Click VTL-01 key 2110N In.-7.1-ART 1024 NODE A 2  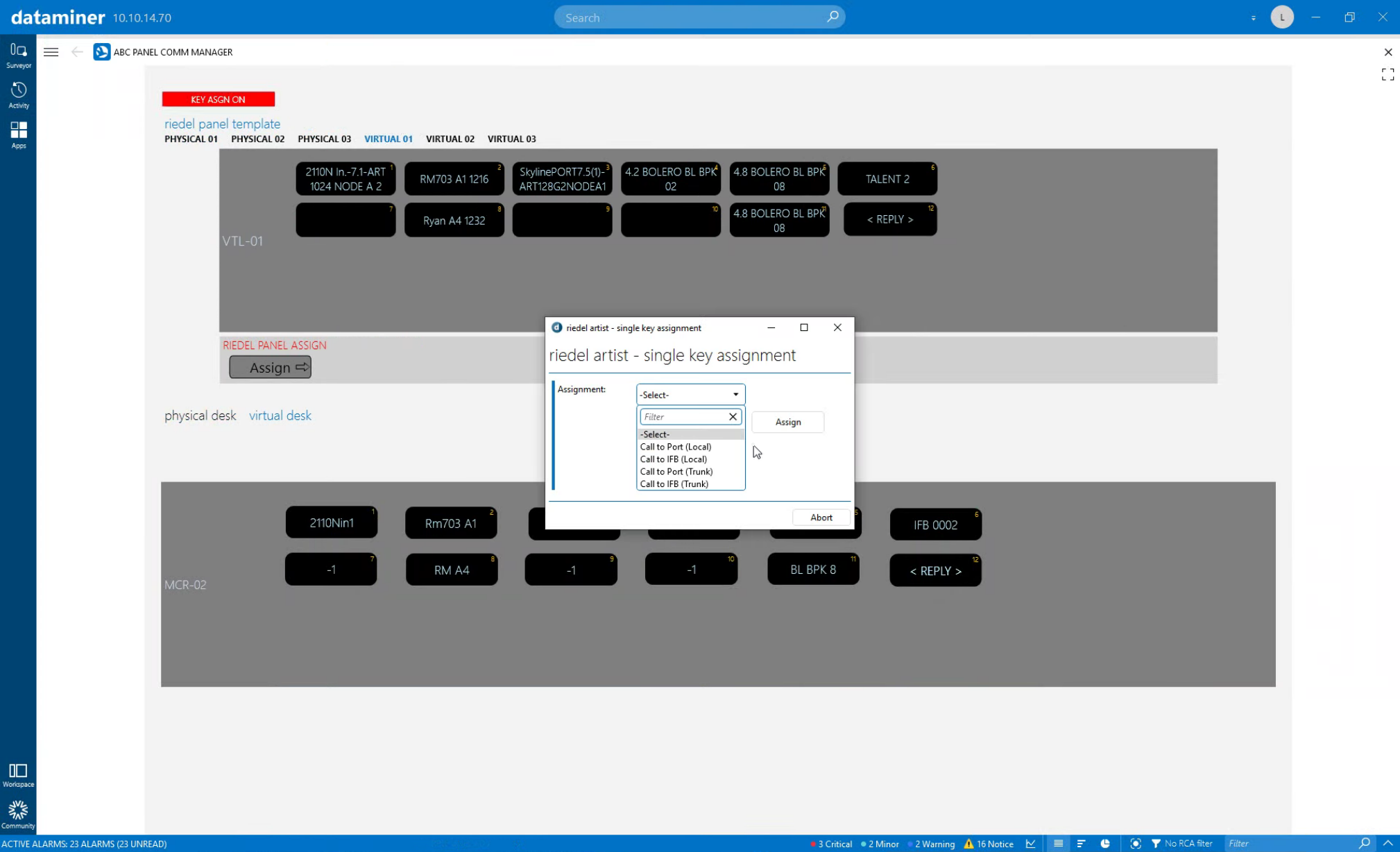pyautogui.click(x=345, y=179)
